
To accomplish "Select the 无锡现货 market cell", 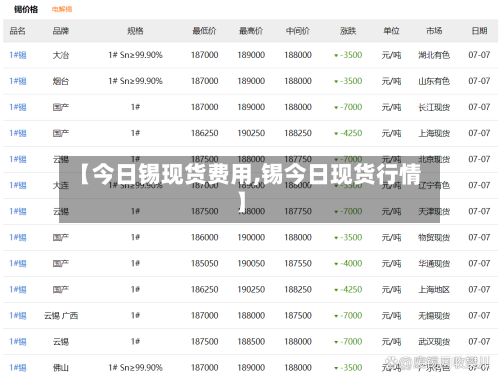I will point(434,315).
